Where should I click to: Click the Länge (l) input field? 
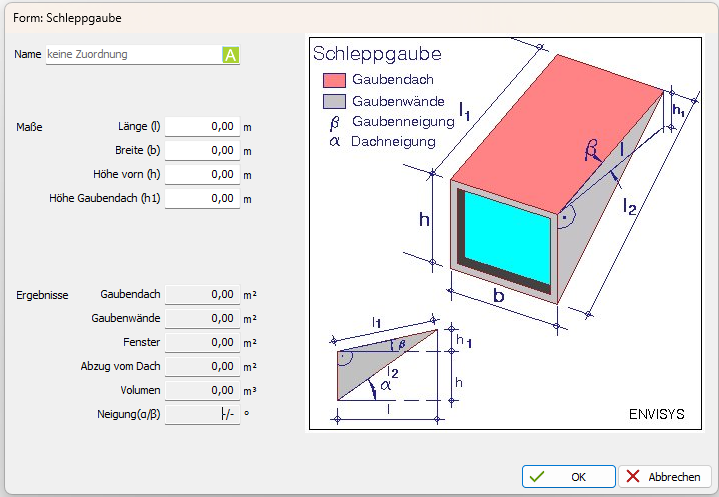click(x=202, y=127)
